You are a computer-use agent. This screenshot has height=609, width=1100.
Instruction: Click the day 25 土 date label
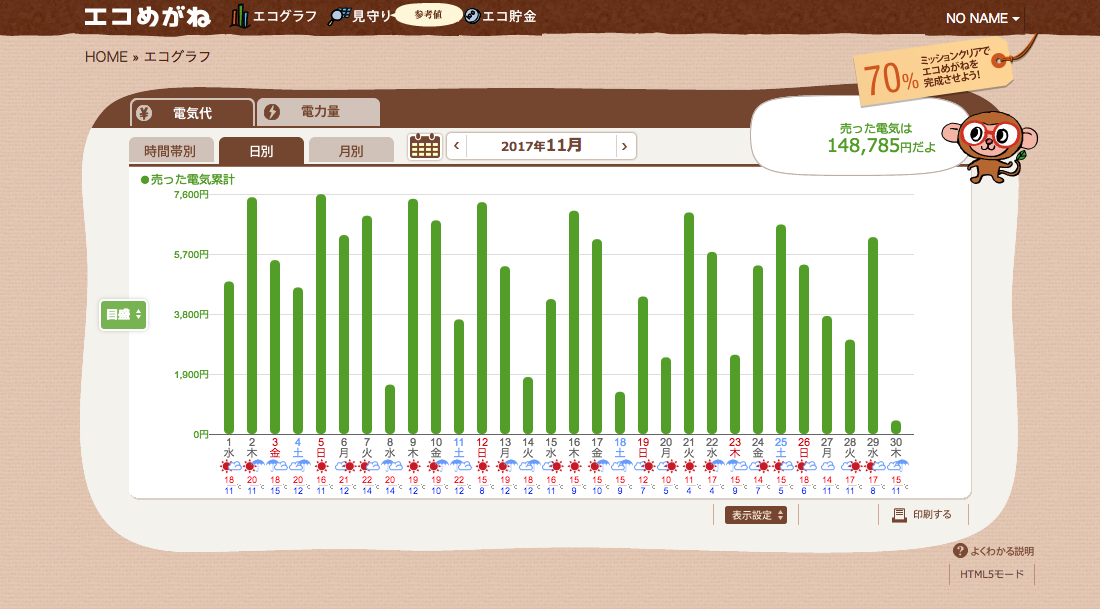pos(781,448)
